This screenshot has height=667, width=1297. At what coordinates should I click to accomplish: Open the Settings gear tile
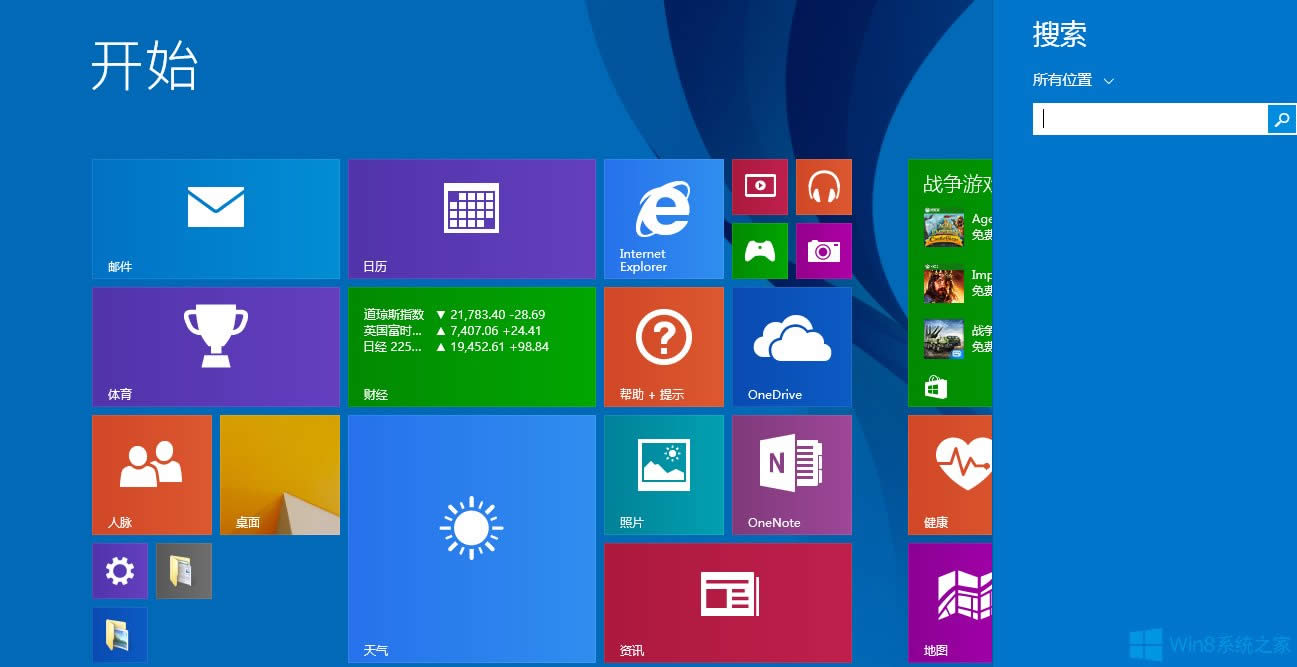(x=119, y=570)
